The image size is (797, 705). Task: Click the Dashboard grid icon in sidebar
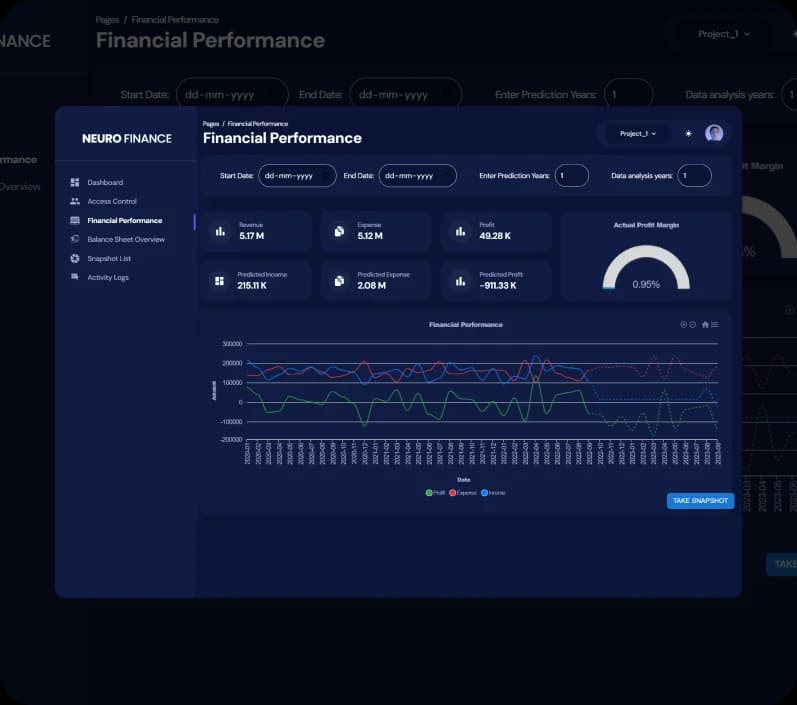click(75, 182)
